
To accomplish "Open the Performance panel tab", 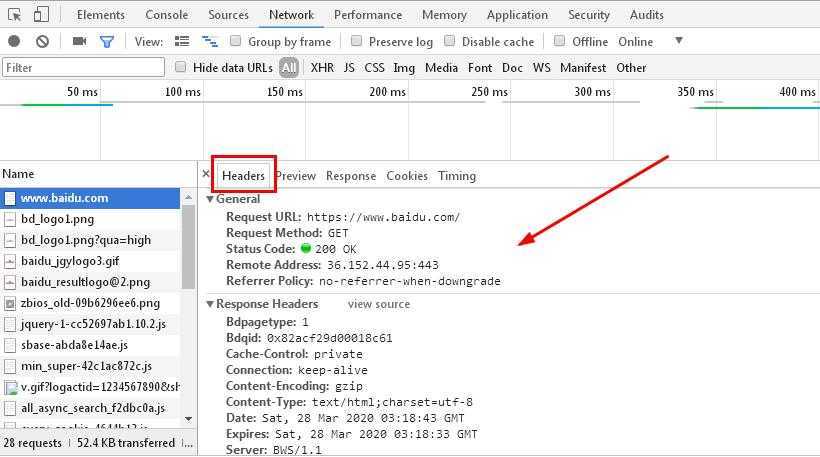I will point(368,15).
